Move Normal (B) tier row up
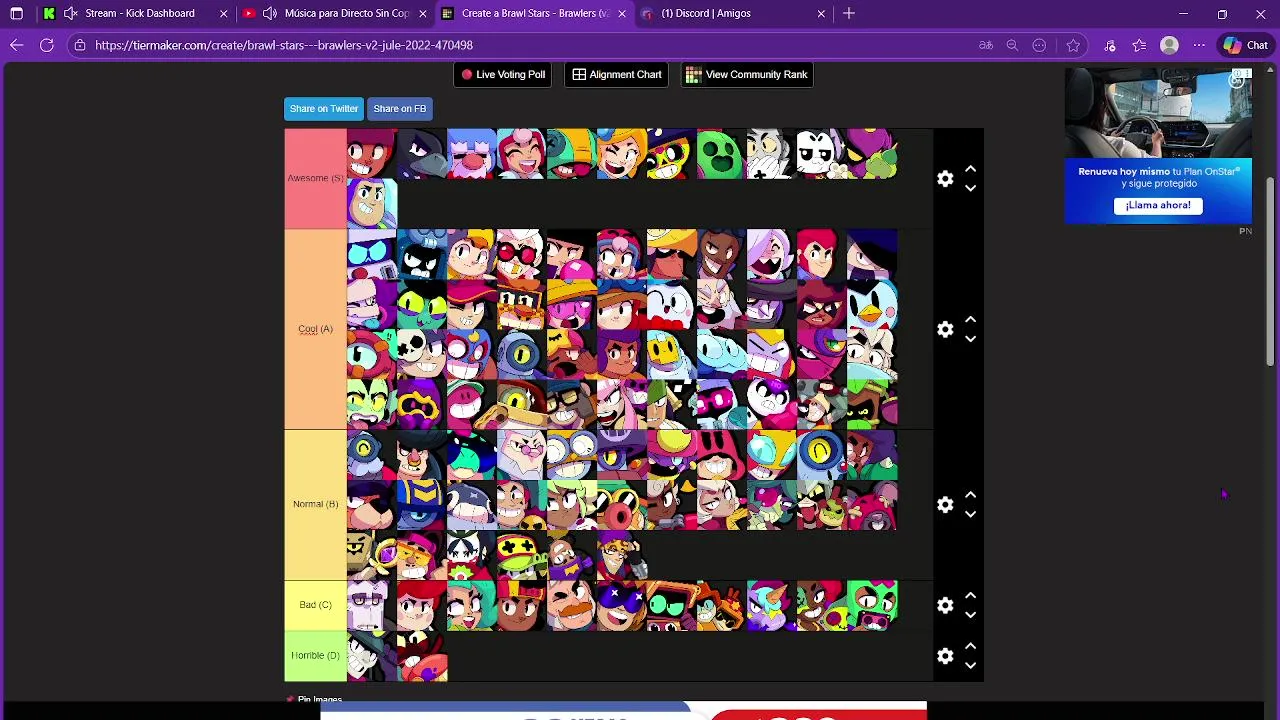Screen dimensions: 1280x720 pos(970,495)
